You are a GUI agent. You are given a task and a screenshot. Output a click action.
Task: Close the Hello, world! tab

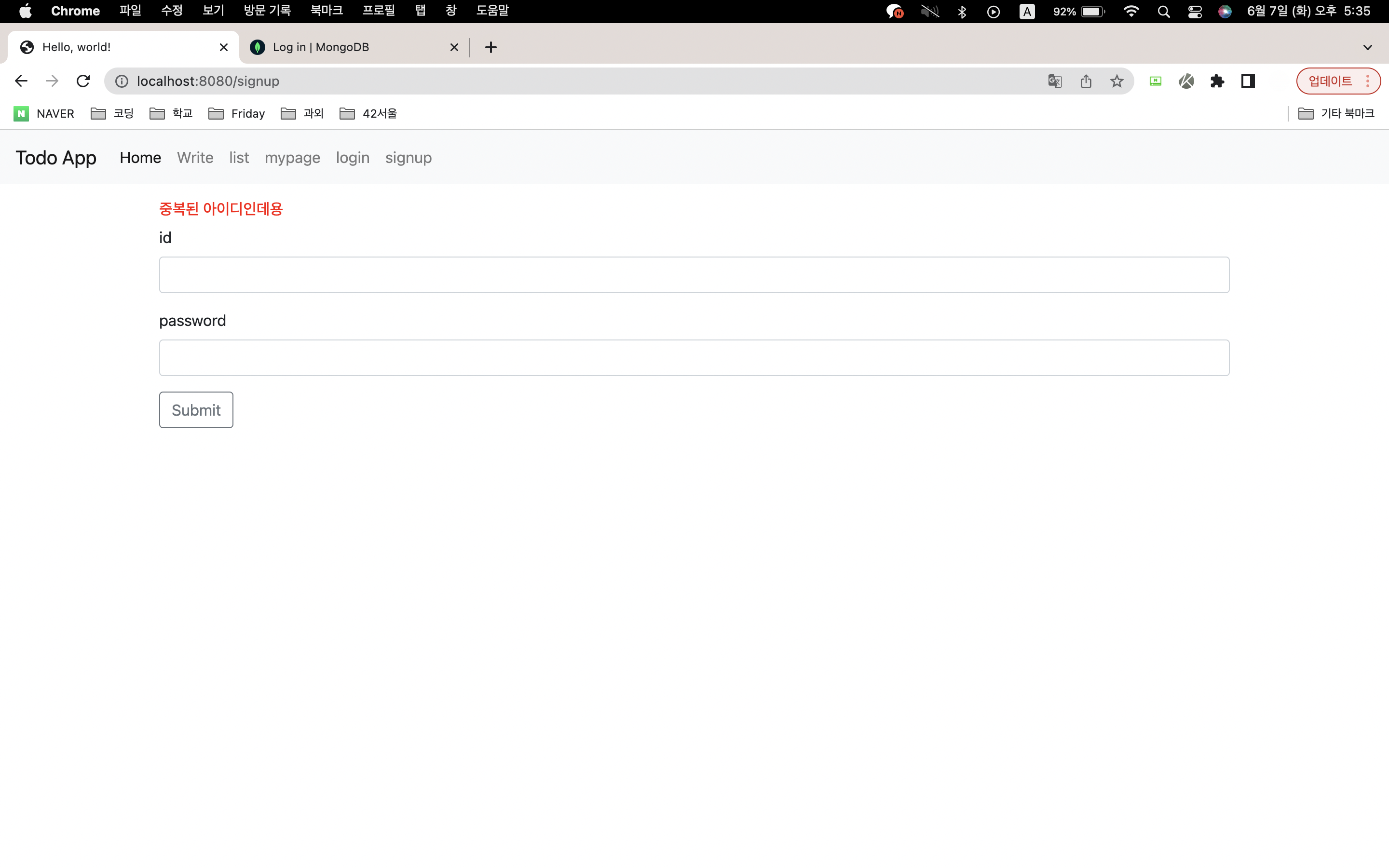click(x=224, y=47)
